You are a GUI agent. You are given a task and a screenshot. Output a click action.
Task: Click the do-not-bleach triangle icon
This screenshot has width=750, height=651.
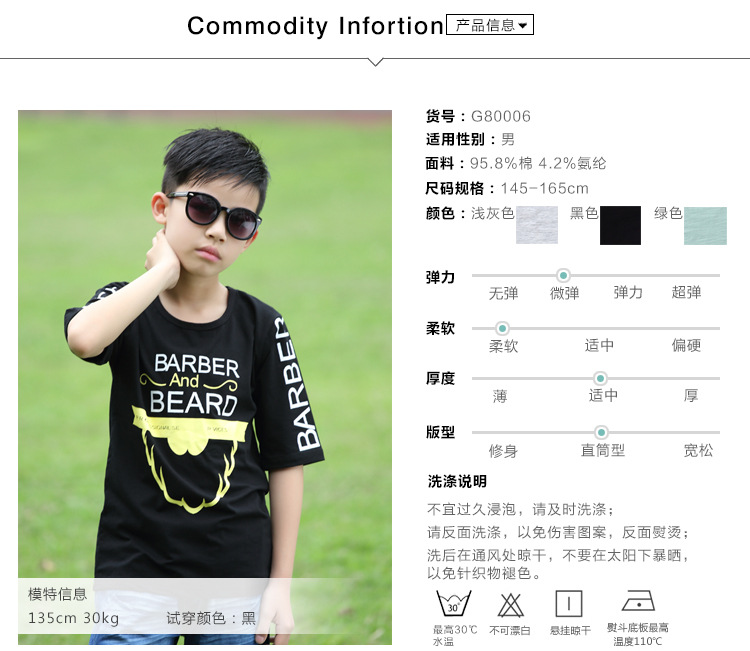(x=510, y=605)
